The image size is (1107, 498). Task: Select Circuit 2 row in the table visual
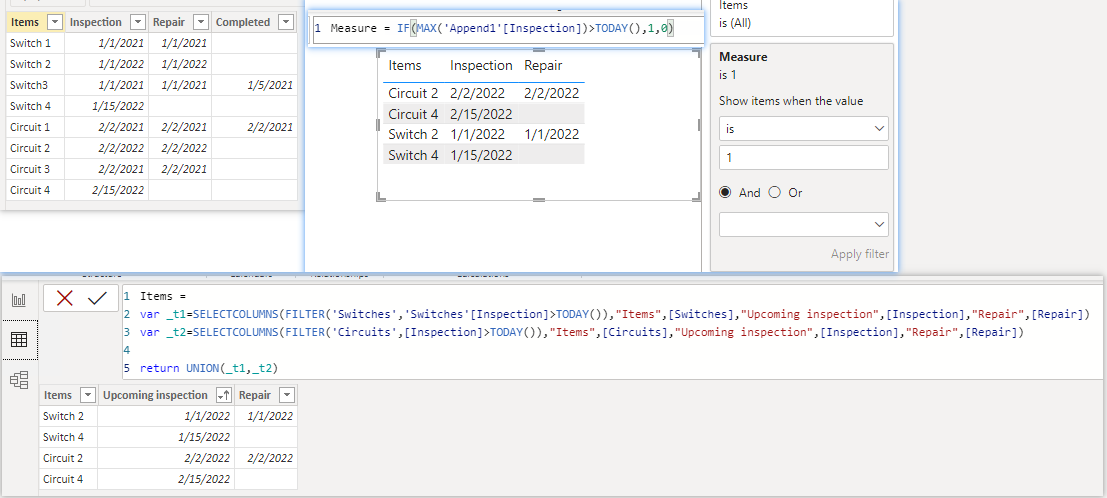tap(484, 93)
